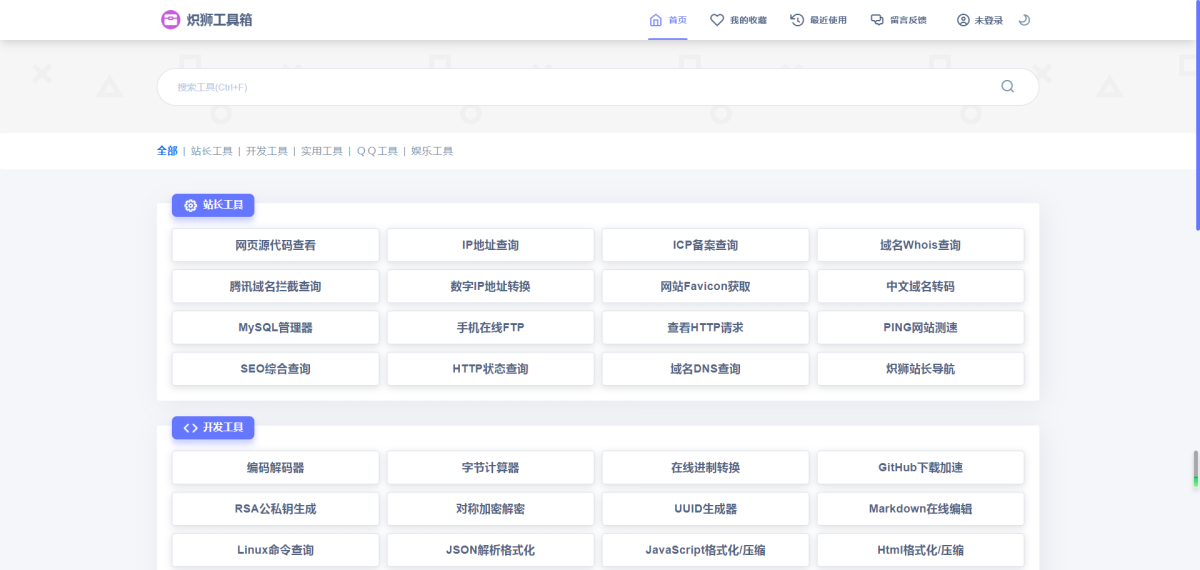Screen dimensions: 1200x570
Task: Click the 开发工具 code section badge
Action: (x=213, y=428)
